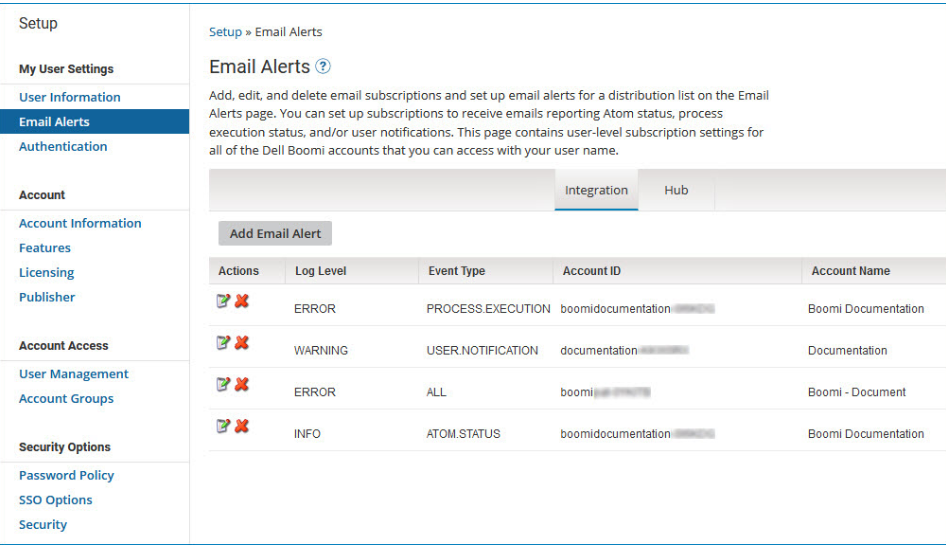Image resolution: width=946 pixels, height=547 pixels.
Task: Edit the USER.NOTIFICATION warning alert
Action: [223, 342]
